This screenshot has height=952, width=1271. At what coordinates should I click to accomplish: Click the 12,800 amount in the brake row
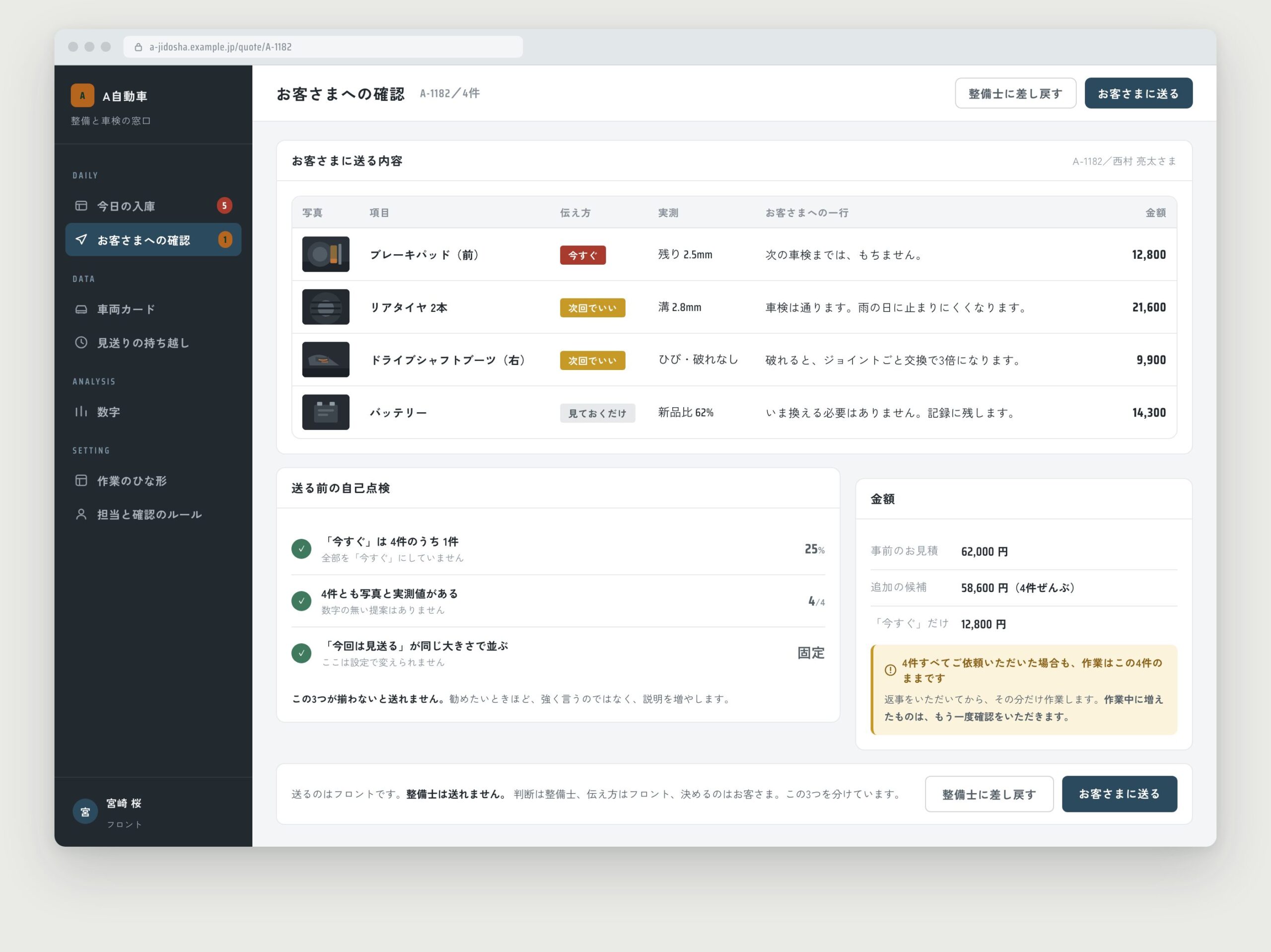[1148, 255]
